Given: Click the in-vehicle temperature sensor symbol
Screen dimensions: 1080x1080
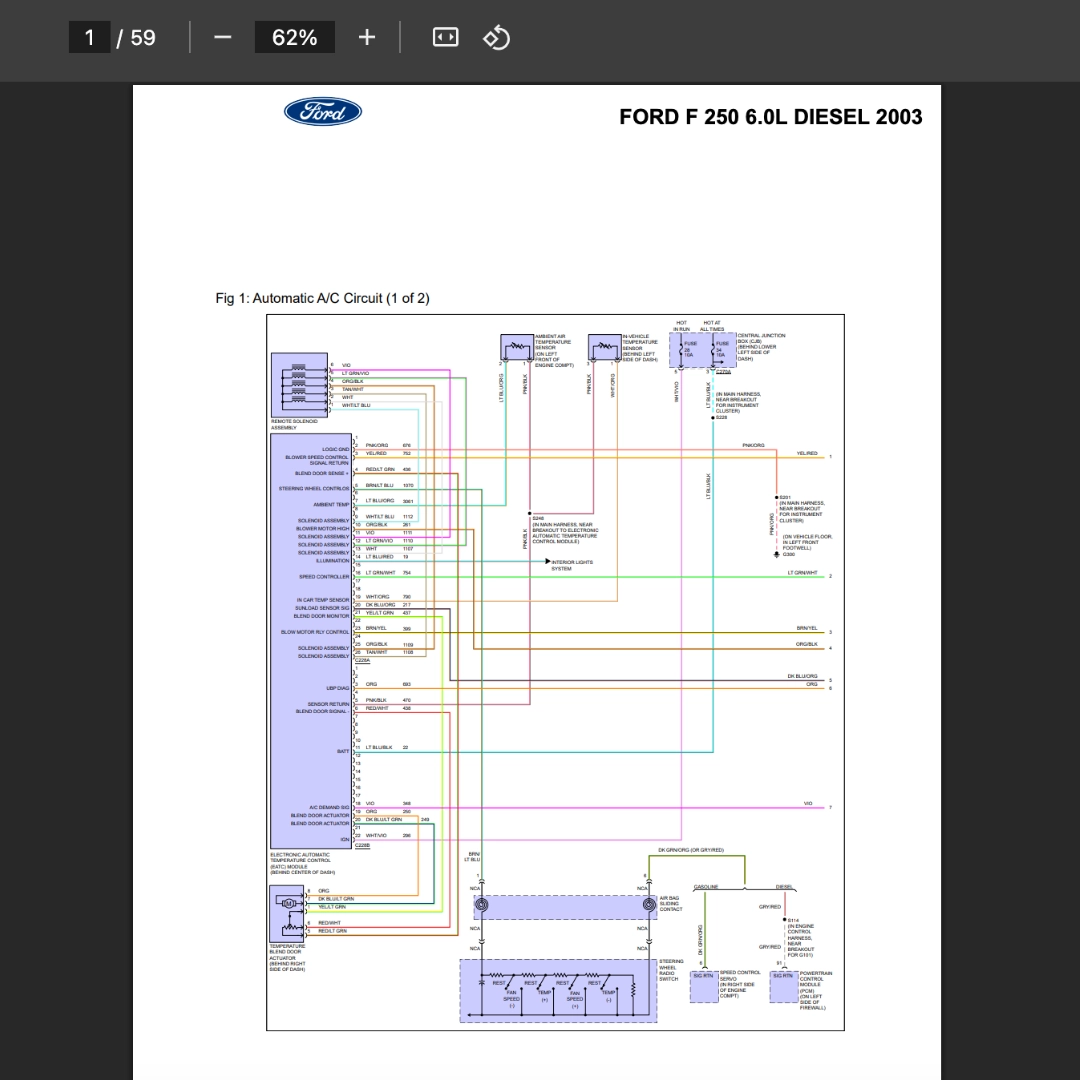Looking at the screenshot, I should point(604,346).
